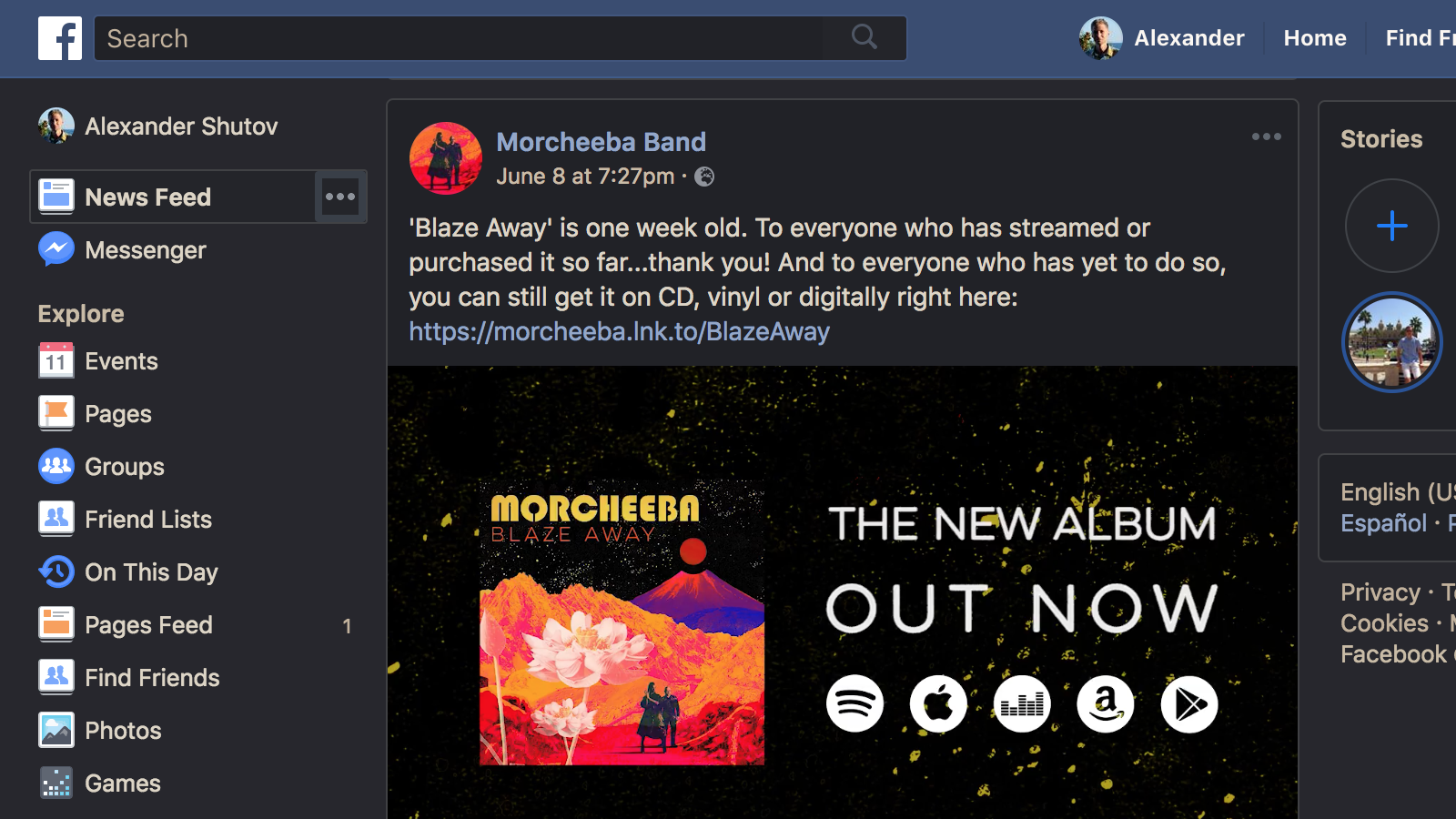Click the search magnifier icon
Screen dimensions: 1456x819
(864, 37)
